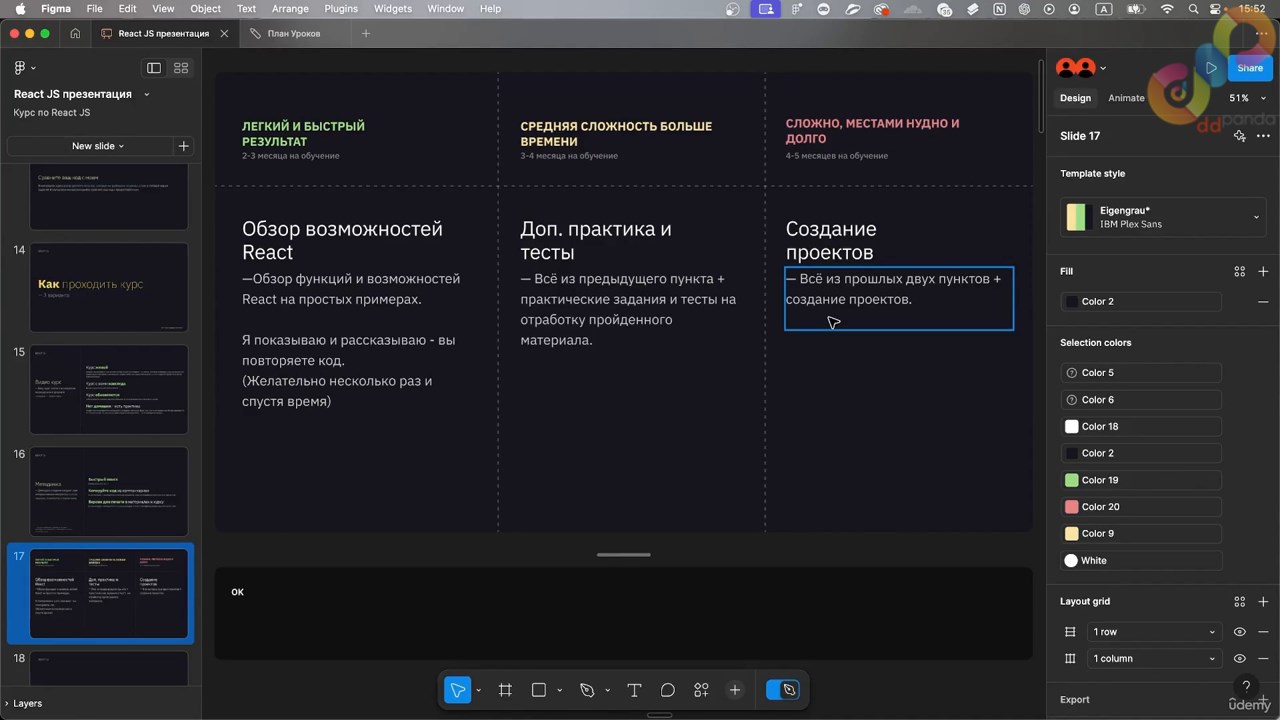Screen dimensions: 1280x720
Task: Open the 1 row grid type dropdown
Action: coord(1155,632)
